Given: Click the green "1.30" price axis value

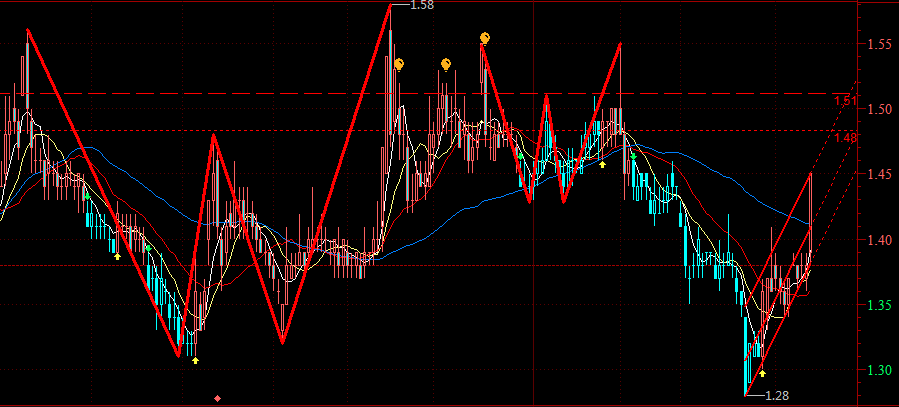Looking at the screenshot, I should pyautogui.click(x=880, y=370).
